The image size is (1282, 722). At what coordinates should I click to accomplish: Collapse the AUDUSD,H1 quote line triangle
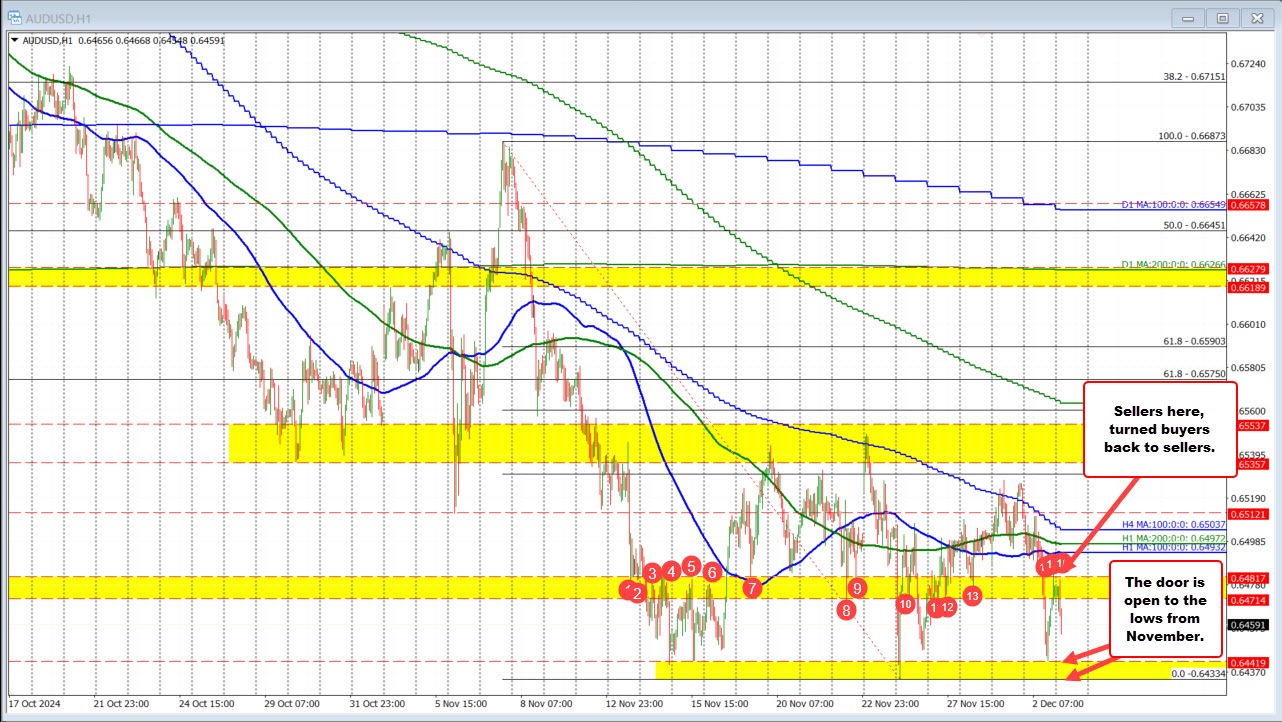pos(16,40)
